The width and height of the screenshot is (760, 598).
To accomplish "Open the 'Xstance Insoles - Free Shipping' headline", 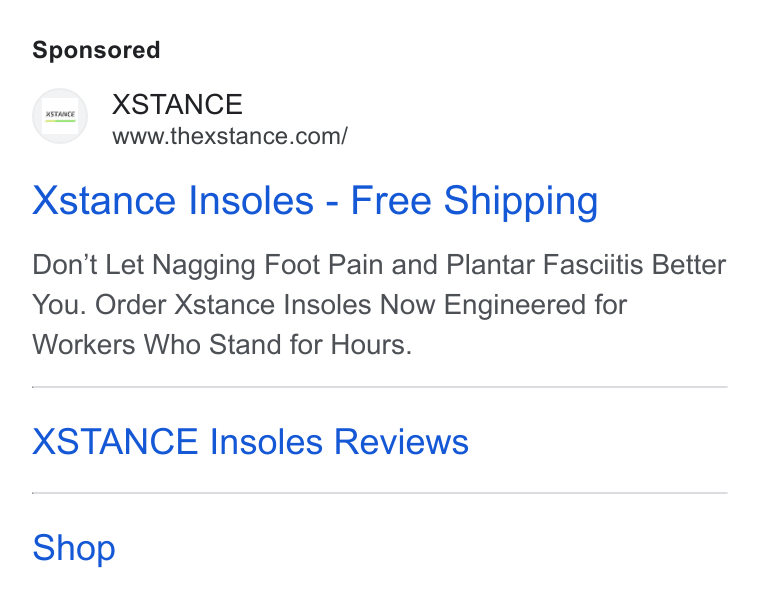I will 315,200.
